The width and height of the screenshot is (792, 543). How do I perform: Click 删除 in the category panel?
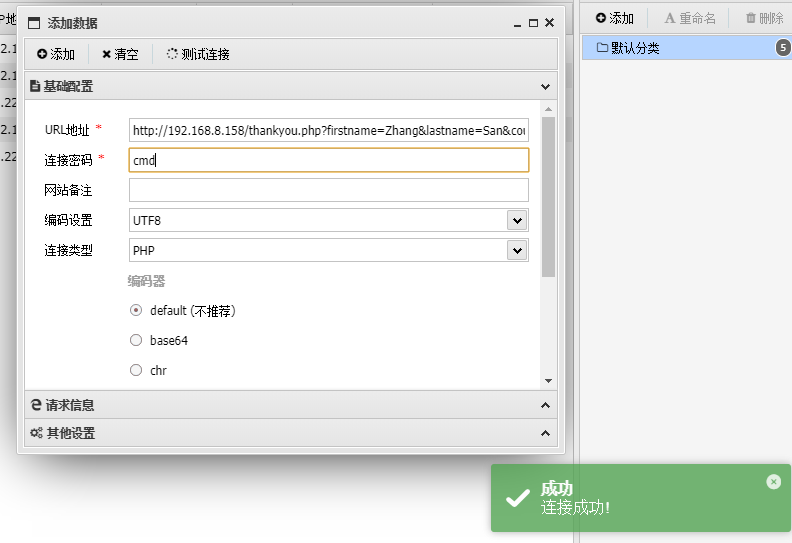click(764, 18)
